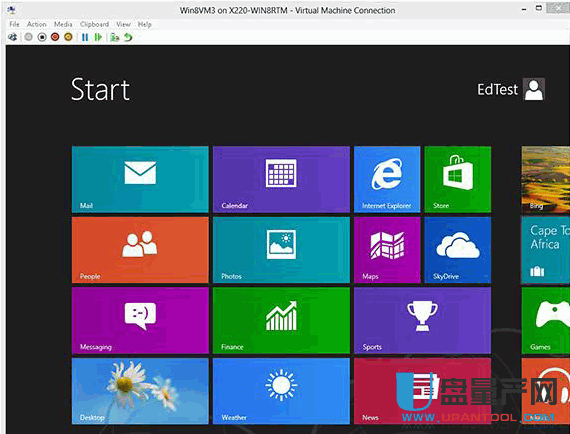Launch the Finance tile
Screen dimensions: 570x434
click(x=281, y=321)
